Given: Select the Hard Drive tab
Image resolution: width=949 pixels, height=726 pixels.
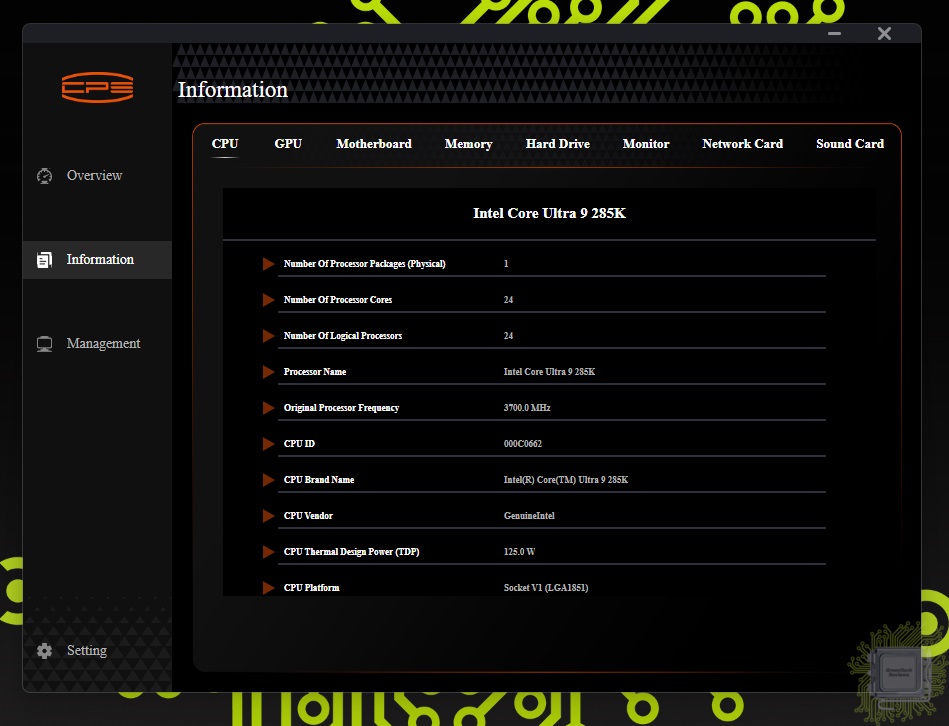Looking at the screenshot, I should point(557,144).
